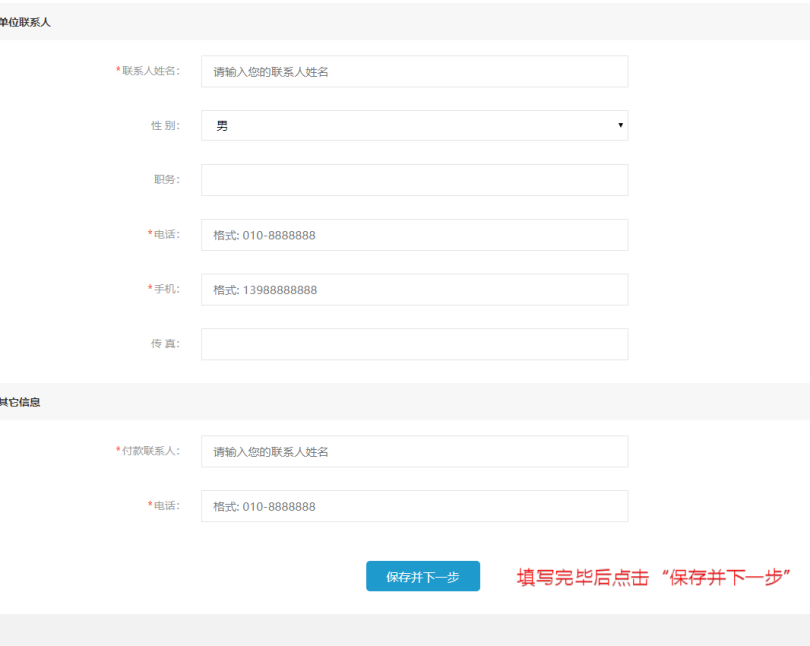Focus the 付款联系人 input field
Screen dimensions: 810x646
(x=414, y=452)
